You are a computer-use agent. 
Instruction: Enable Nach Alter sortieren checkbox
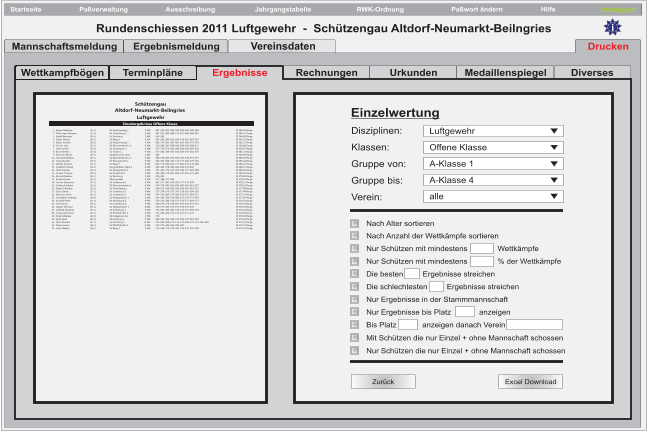tap(354, 223)
